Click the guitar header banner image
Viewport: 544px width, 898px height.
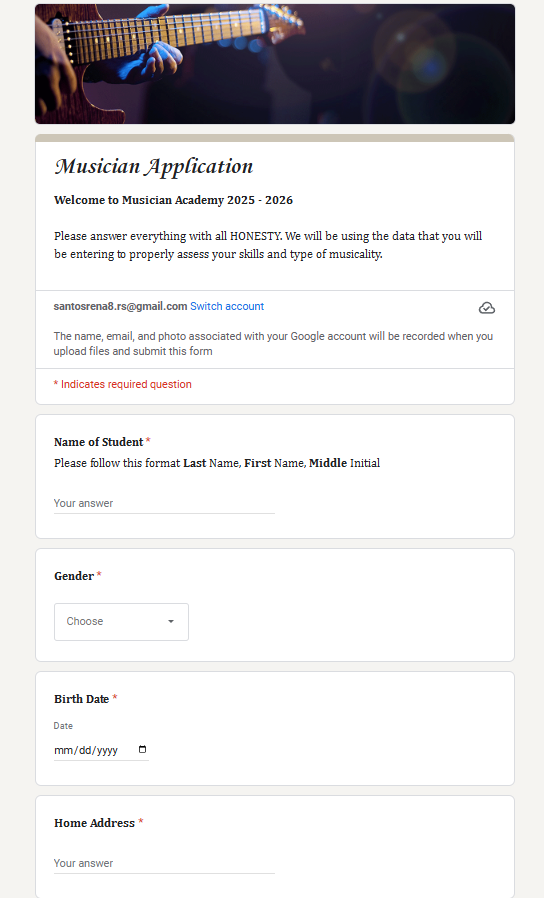click(x=275, y=64)
